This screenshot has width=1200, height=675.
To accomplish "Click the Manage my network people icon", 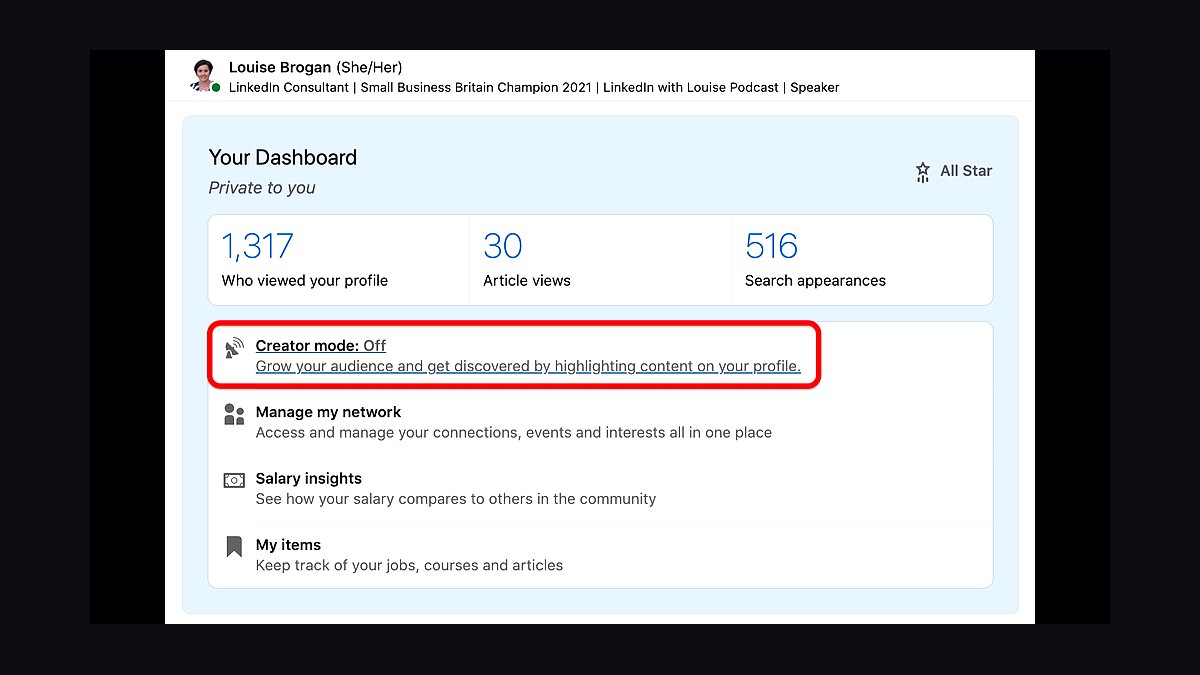I will tap(234, 414).
